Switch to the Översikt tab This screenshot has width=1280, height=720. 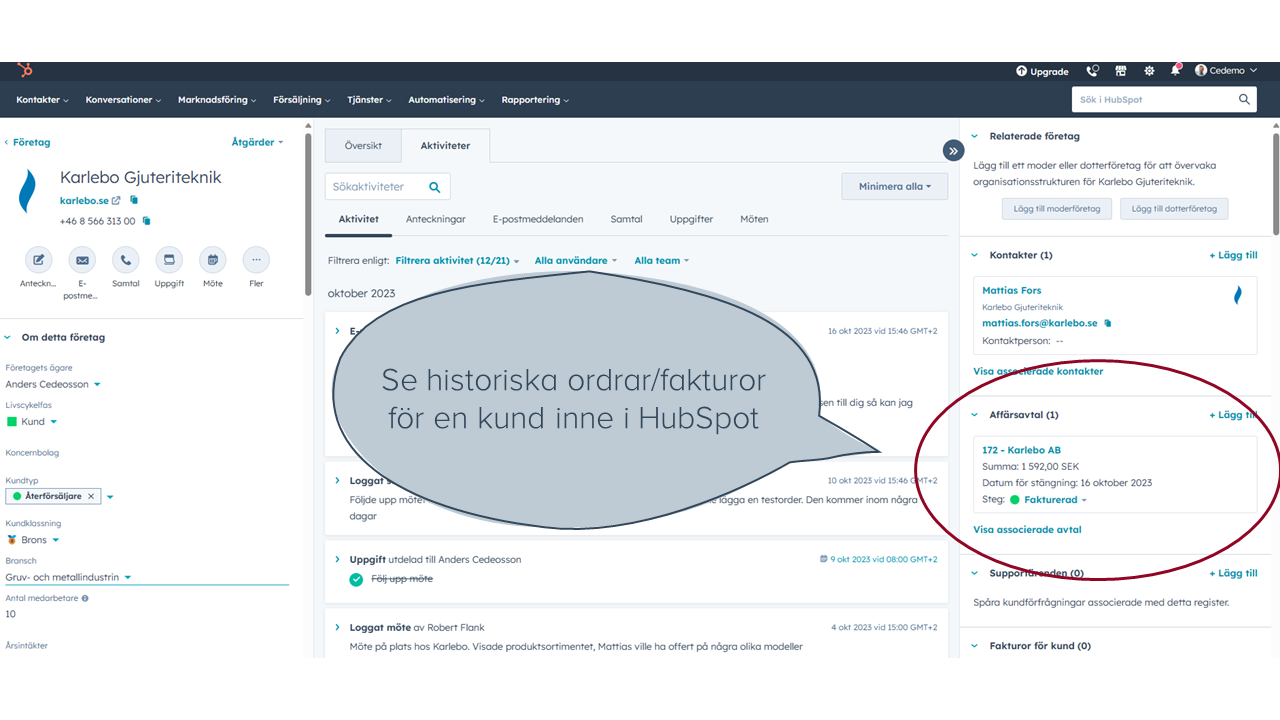point(363,146)
